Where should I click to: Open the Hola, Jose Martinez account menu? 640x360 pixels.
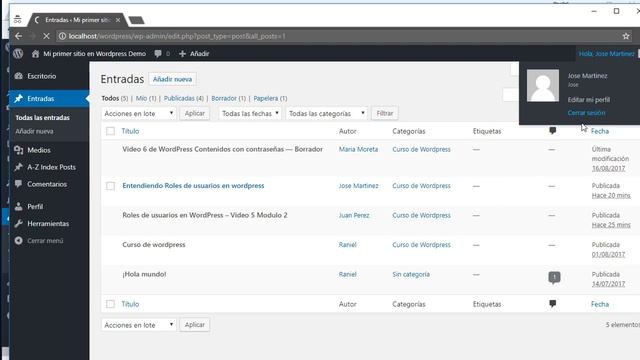click(607, 53)
